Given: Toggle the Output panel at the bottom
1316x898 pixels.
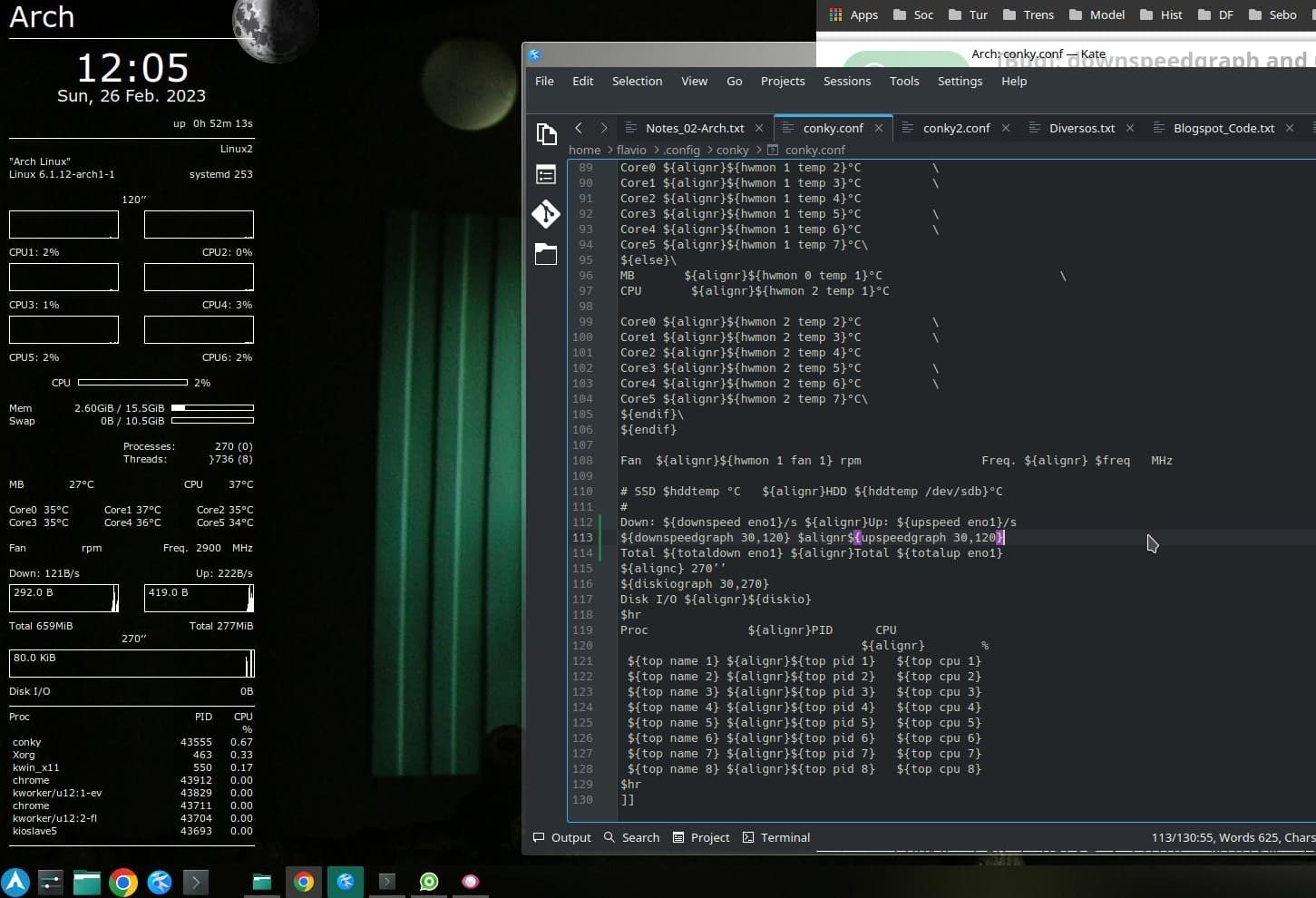Looking at the screenshot, I should tap(562, 837).
